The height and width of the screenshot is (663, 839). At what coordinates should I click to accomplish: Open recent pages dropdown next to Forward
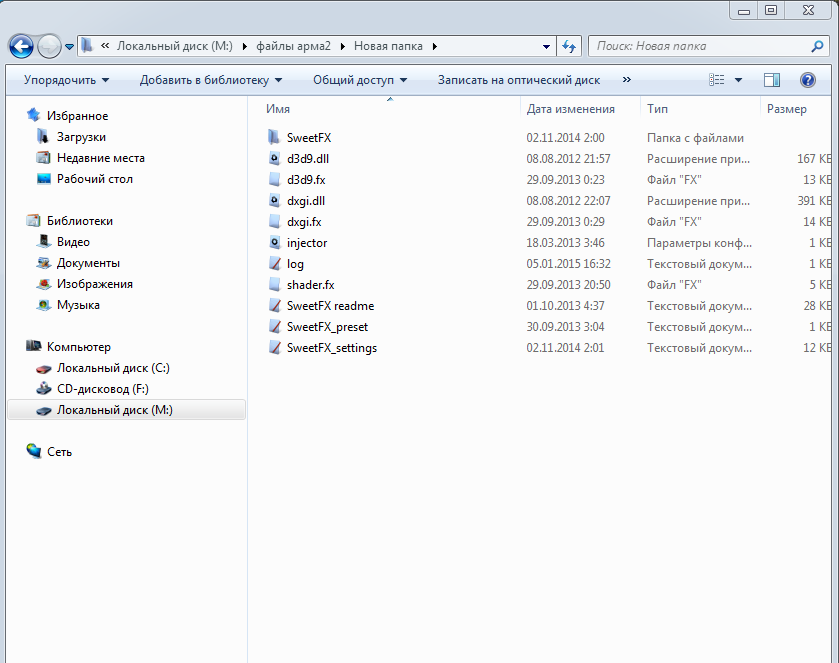pos(70,47)
